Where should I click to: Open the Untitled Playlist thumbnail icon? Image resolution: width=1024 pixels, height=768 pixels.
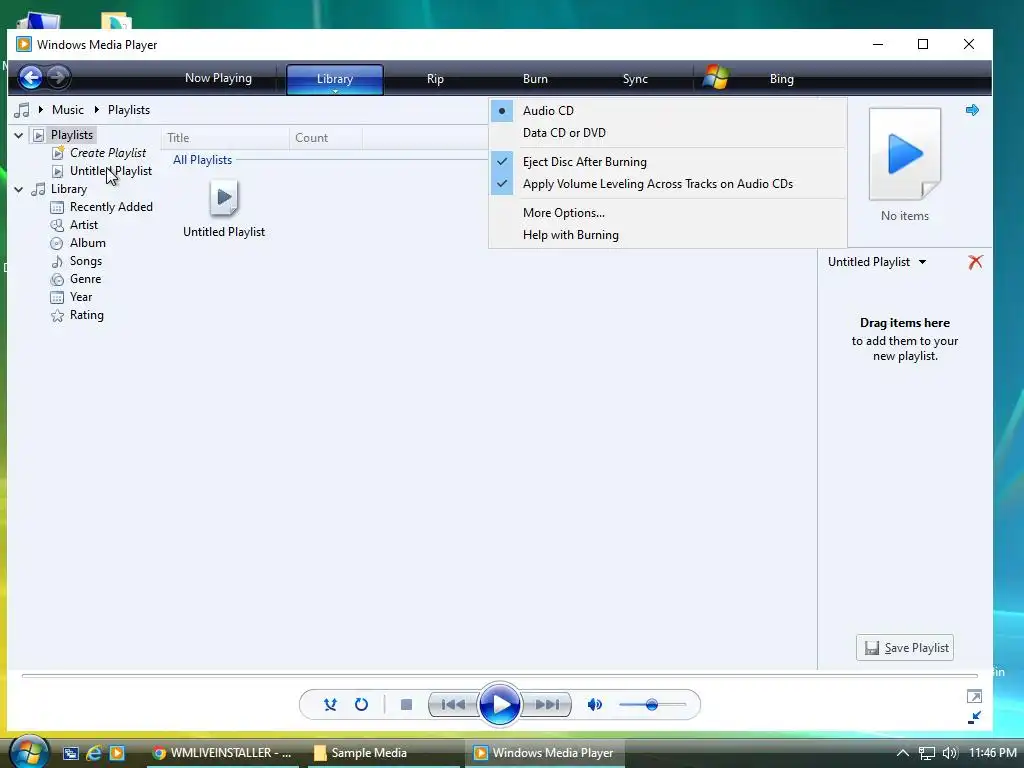click(x=224, y=198)
